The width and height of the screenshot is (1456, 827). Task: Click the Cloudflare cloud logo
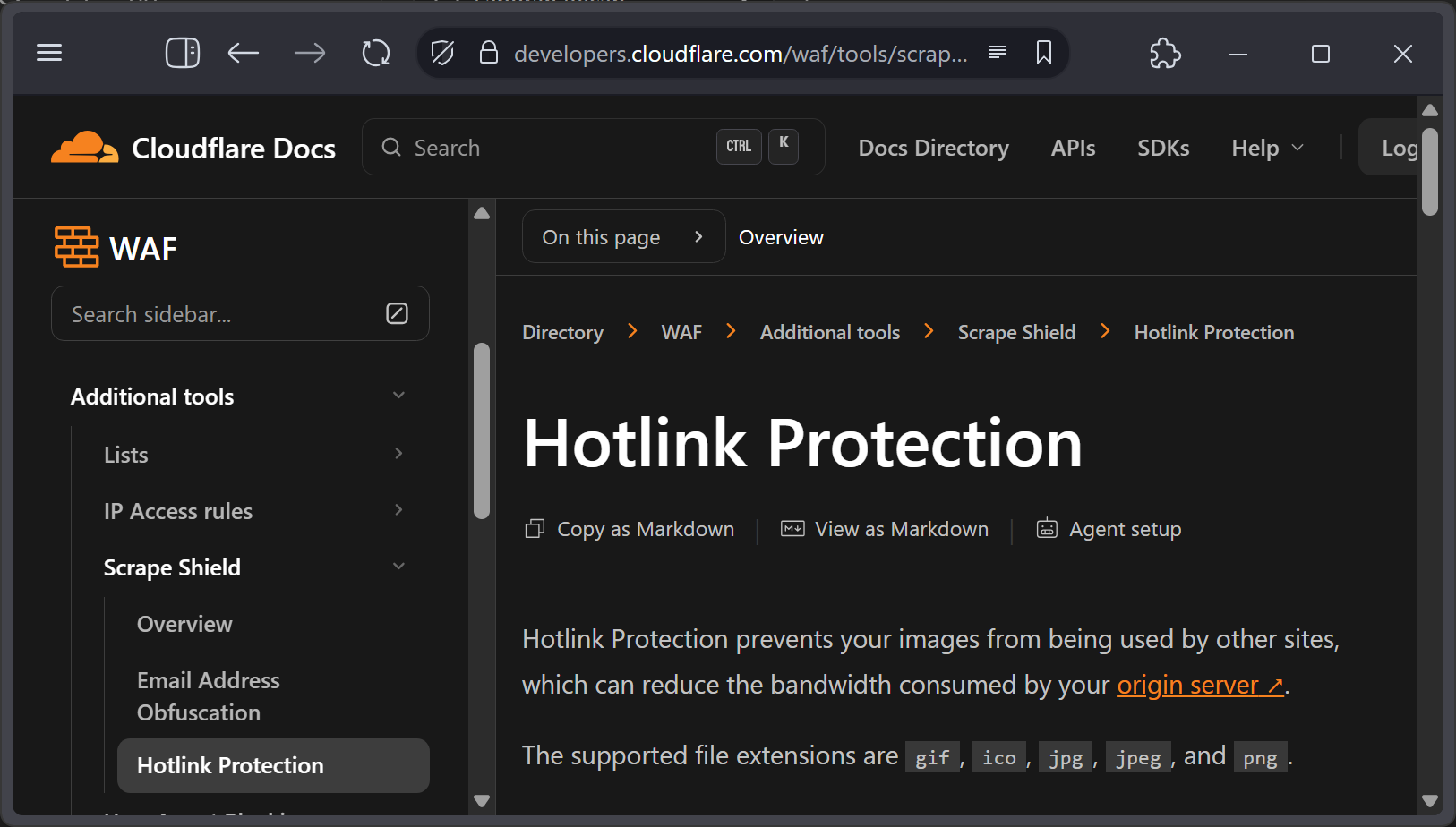tap(84, 148)
